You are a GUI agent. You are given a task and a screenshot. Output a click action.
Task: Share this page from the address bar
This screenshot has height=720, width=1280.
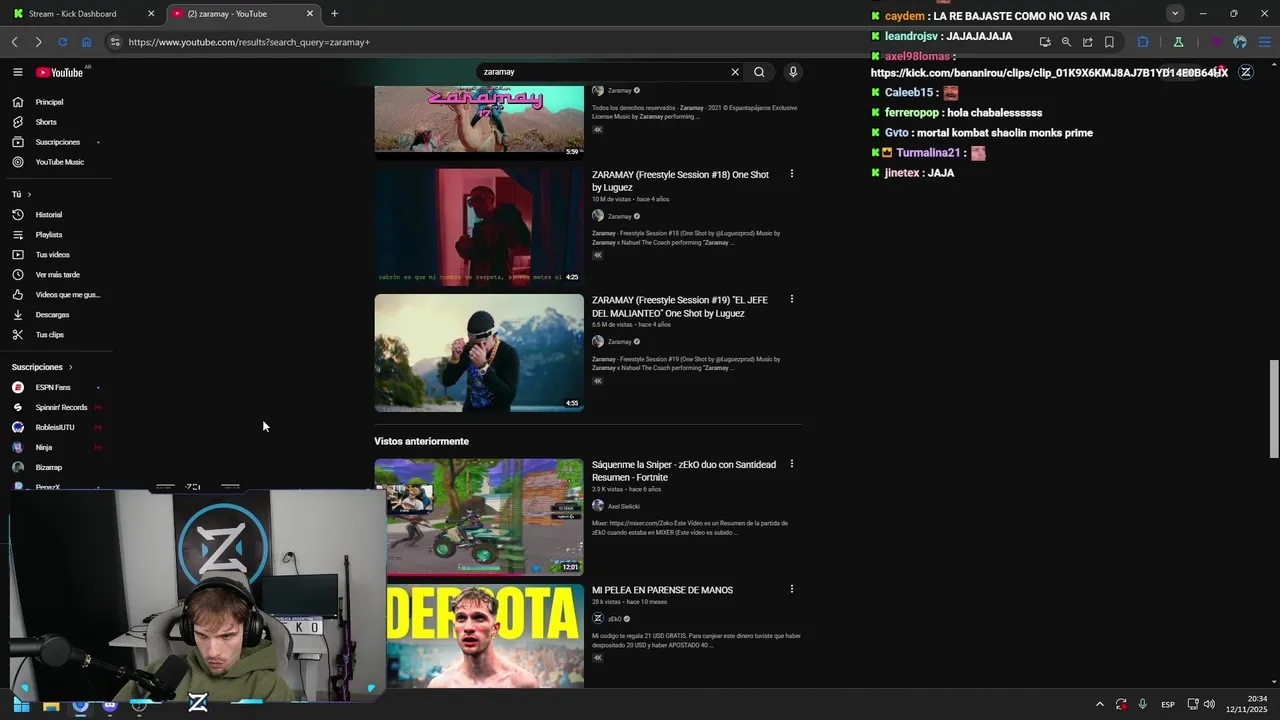coord(1088,42)
